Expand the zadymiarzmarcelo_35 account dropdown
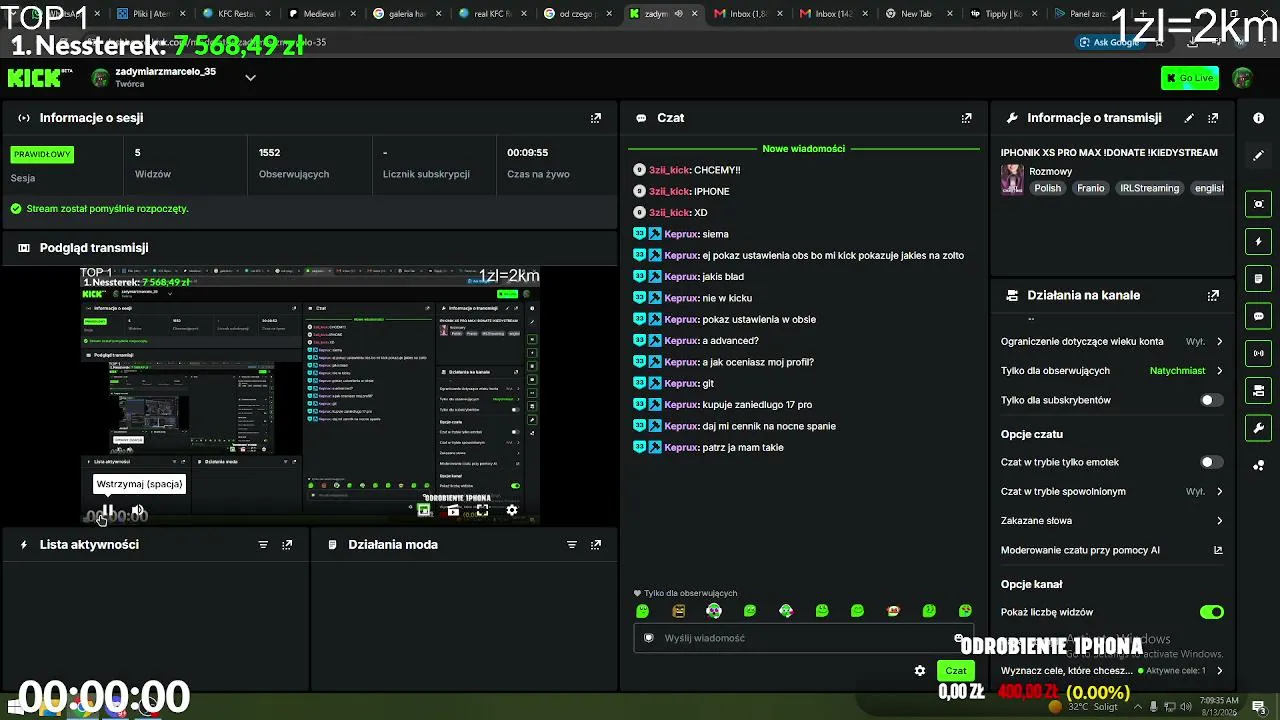Image resolution: width=1280 pixels, height=720 pixels. coord(250,78)
